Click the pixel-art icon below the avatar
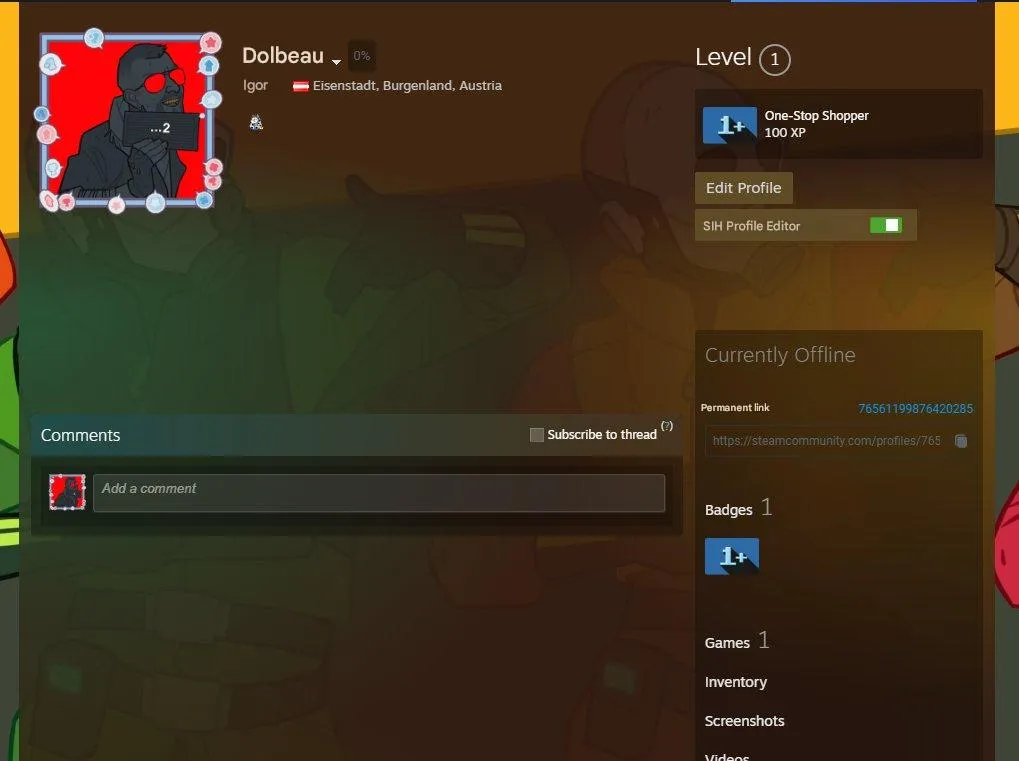This screenshot has width=1019, height=761. click(255, 121)
